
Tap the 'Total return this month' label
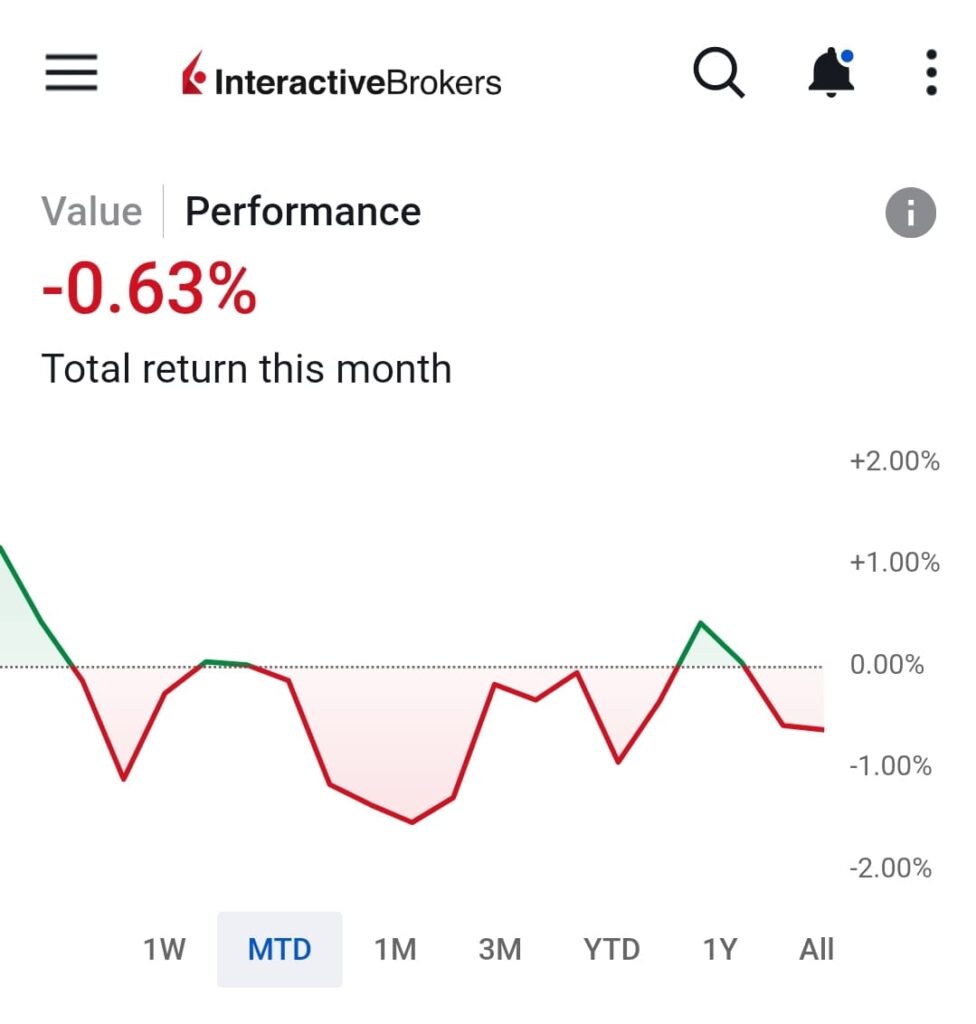tap(246, 369)
